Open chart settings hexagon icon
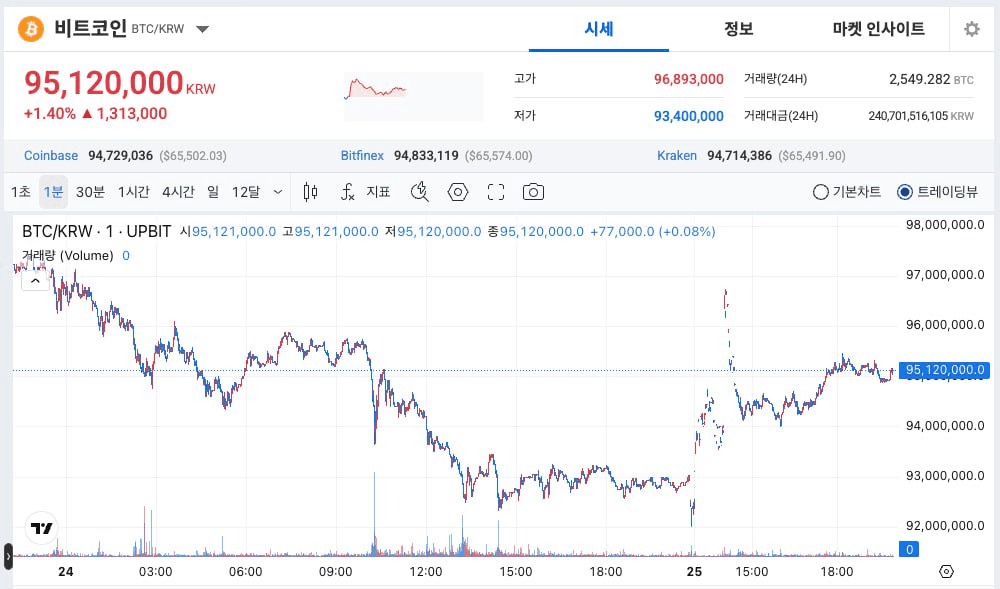The height and width of the screenshot is (589, 1000). [458, 192]
